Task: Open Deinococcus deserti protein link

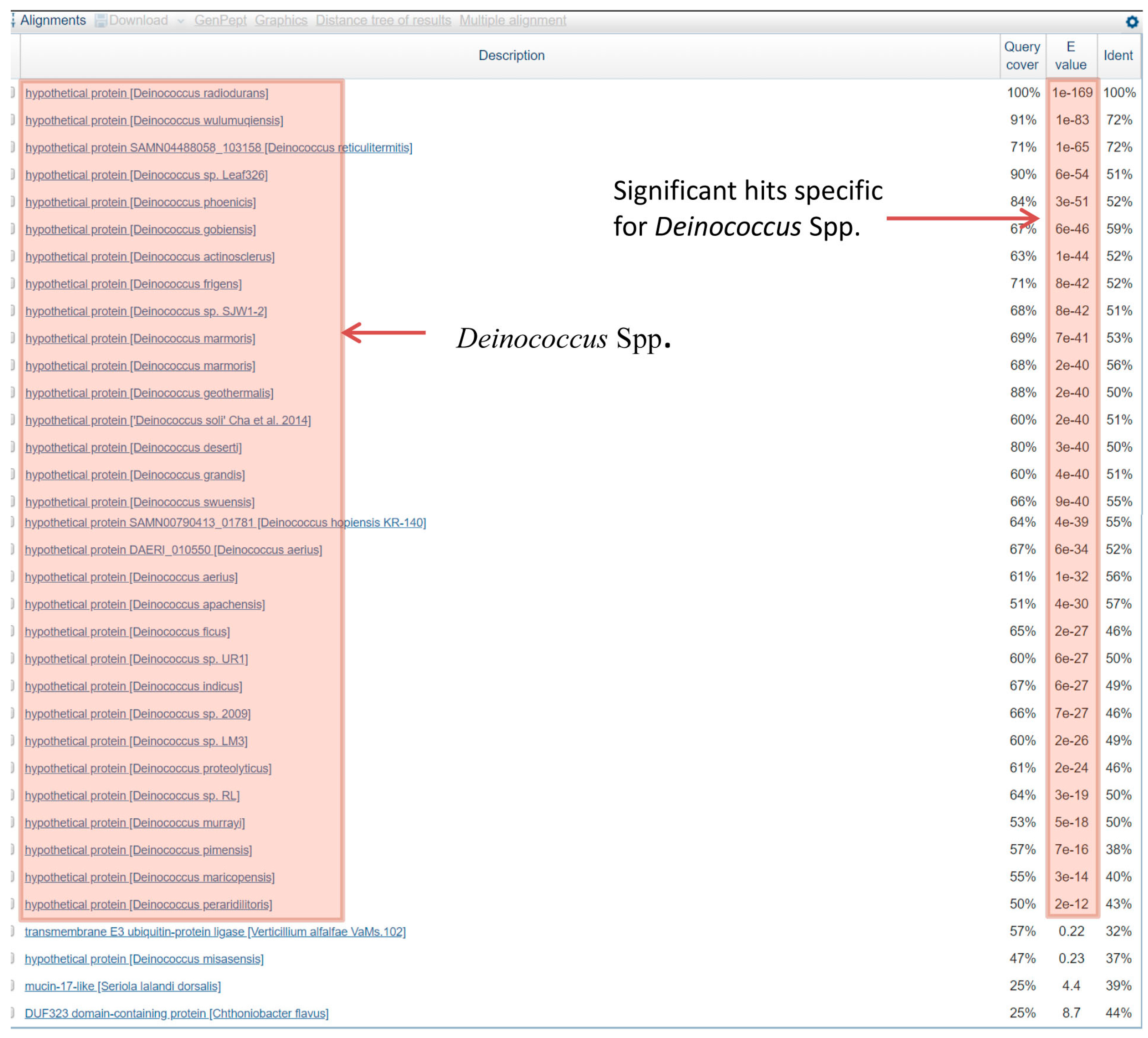Action: 133,448
